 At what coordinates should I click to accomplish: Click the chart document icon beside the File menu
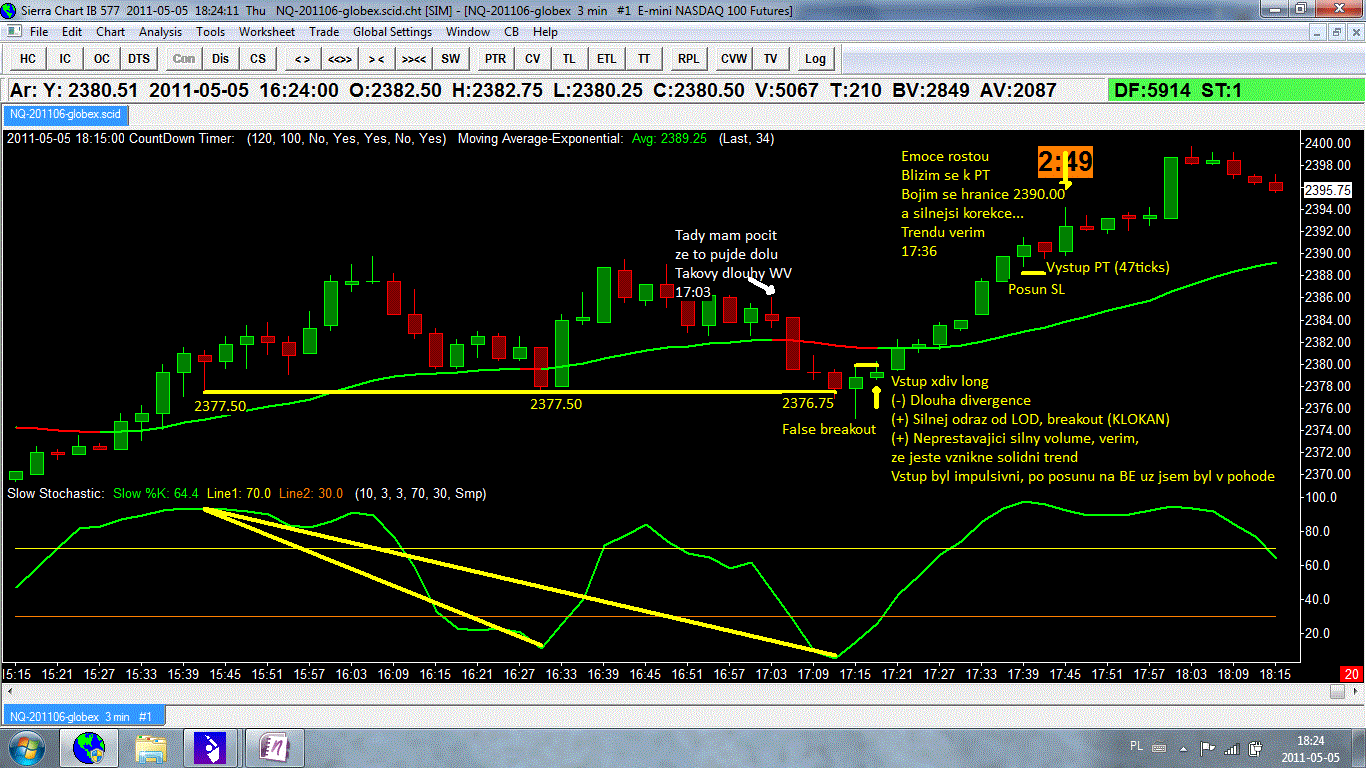(x=13, y=32)
